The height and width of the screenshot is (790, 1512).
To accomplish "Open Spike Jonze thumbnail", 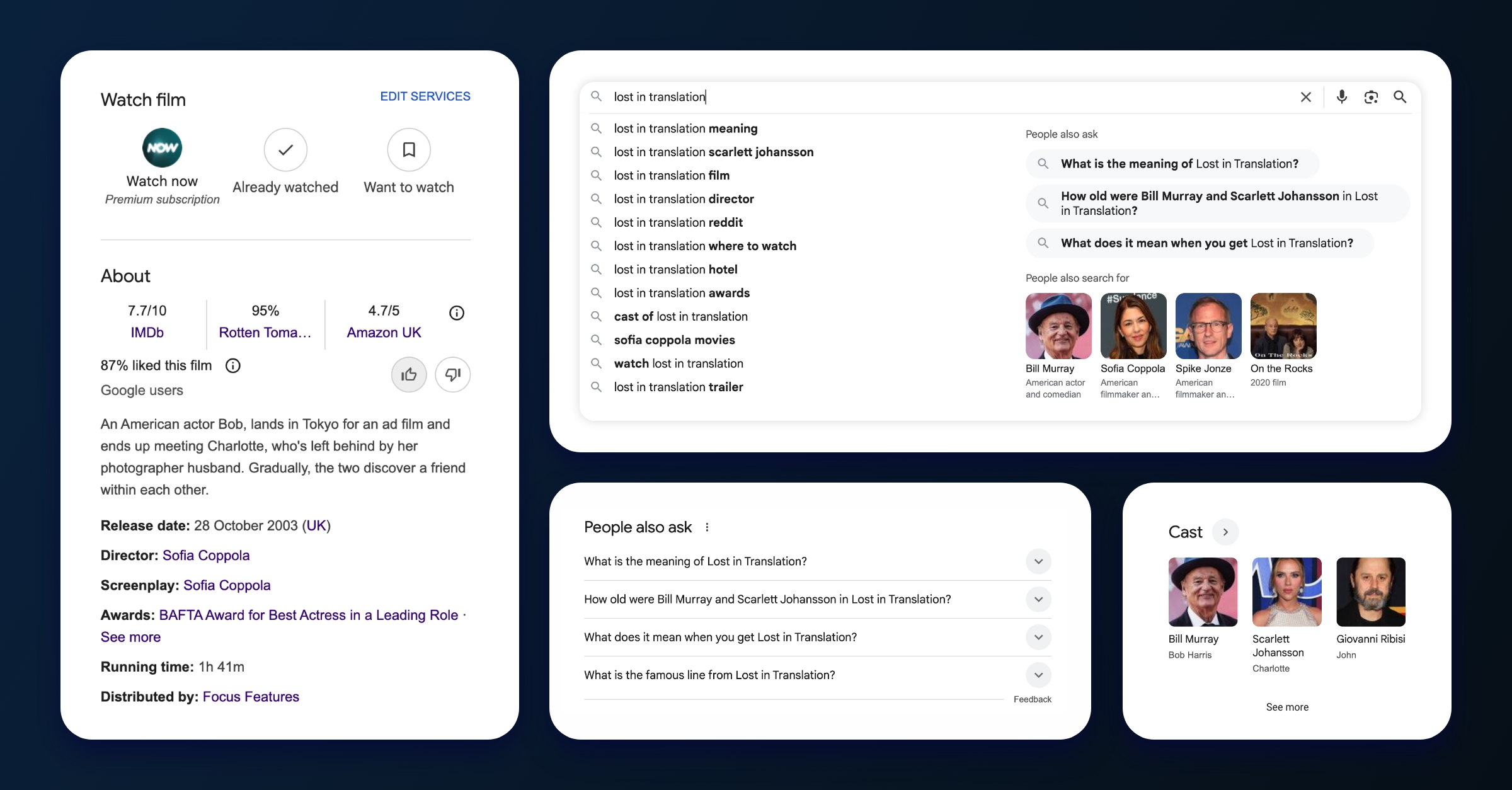I will pyautogui.click(x=1208, y=326).
